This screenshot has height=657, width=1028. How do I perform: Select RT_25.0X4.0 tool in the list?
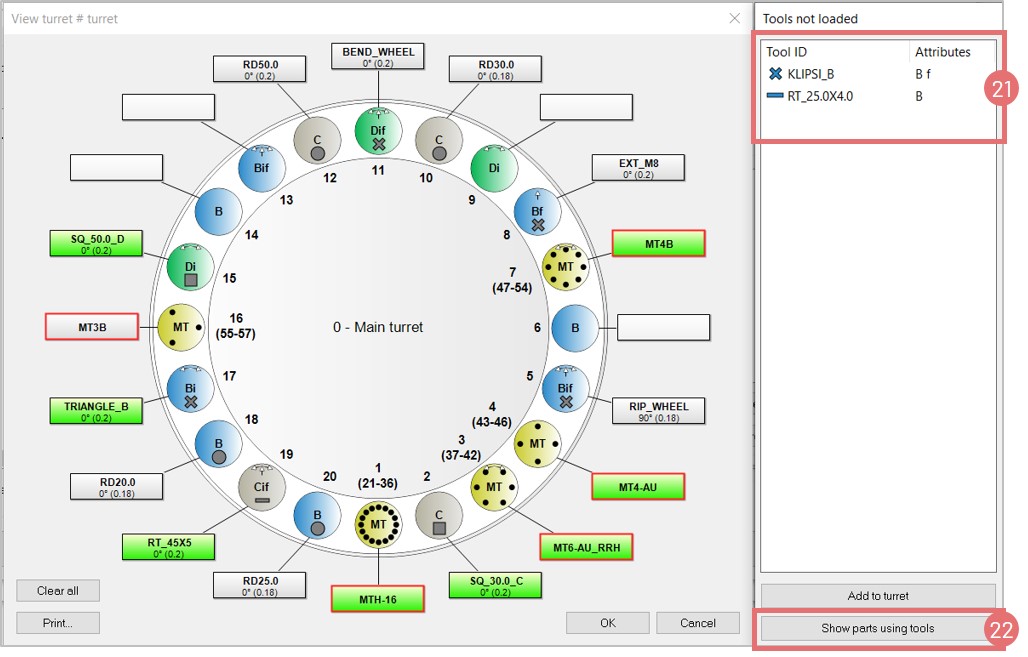819,96
